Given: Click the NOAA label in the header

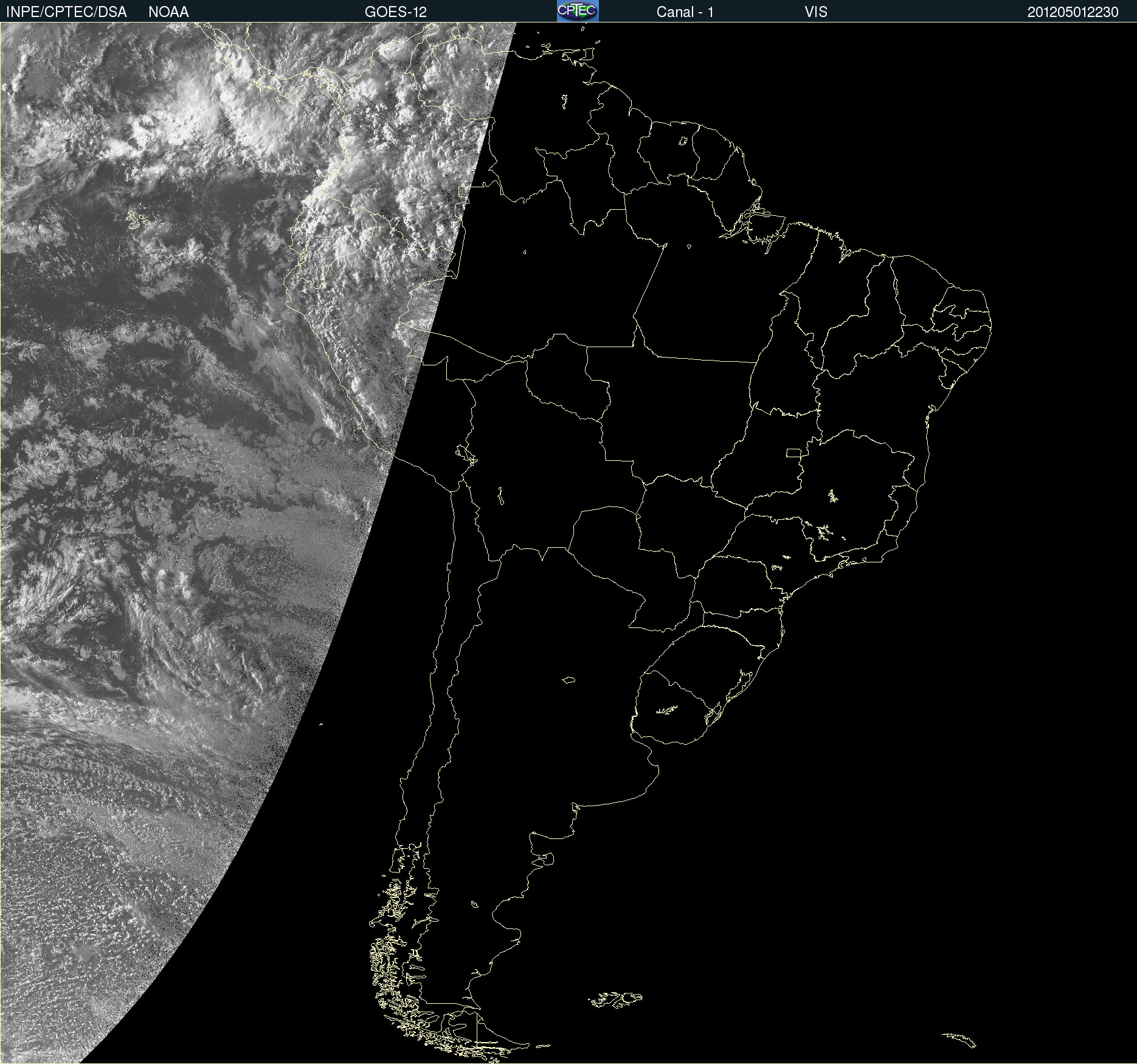Looking at the screenshot, I should pos(168,12).
